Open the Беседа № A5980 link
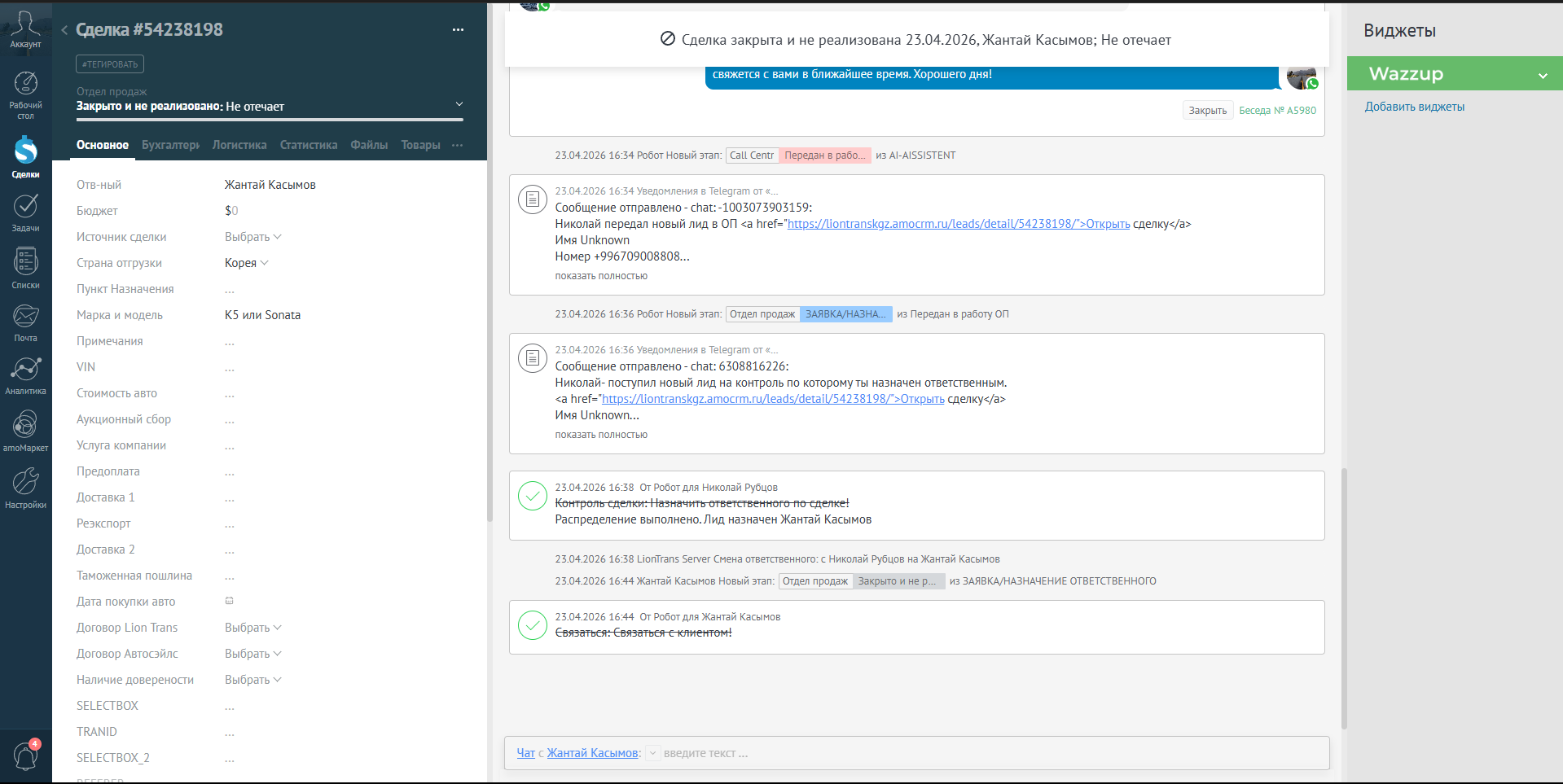The width and height of the screenshot is (1563, 784). pyautogui.click(x=1277, y=111)
